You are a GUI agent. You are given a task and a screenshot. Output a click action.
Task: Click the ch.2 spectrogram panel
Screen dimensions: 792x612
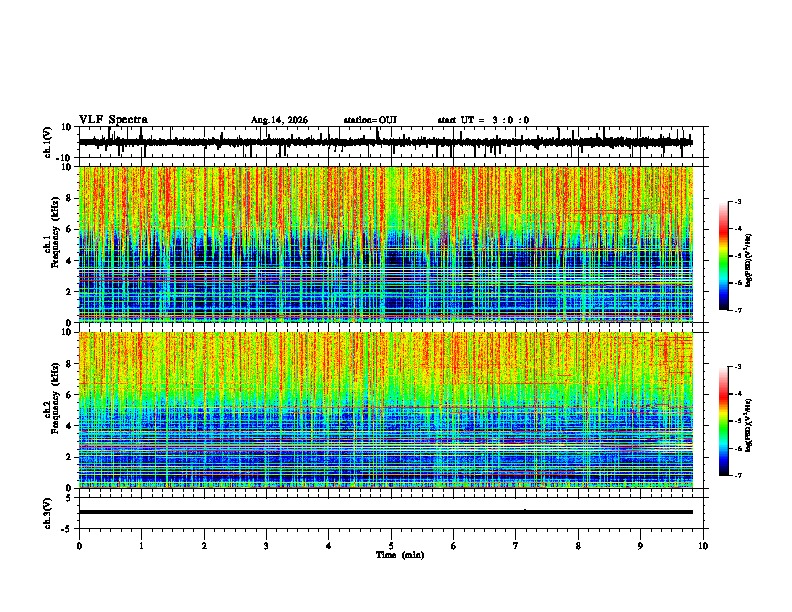(x=386, y=410)
